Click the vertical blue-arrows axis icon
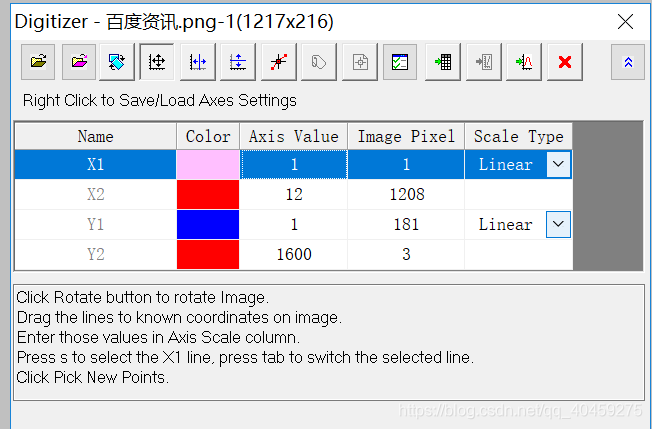 pos(238,62)
